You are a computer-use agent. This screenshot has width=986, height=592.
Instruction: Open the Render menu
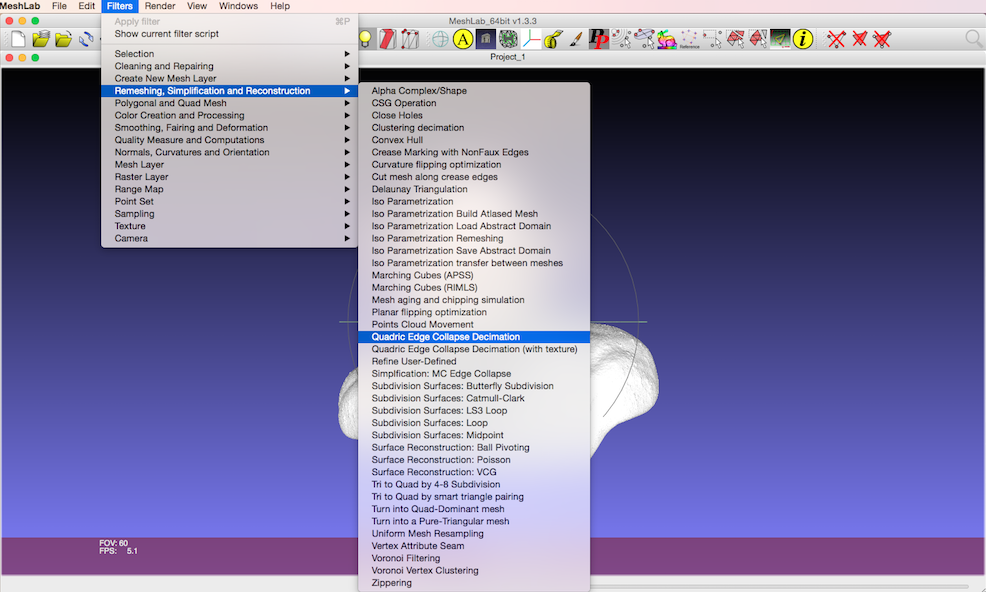[x=160, y=6]
